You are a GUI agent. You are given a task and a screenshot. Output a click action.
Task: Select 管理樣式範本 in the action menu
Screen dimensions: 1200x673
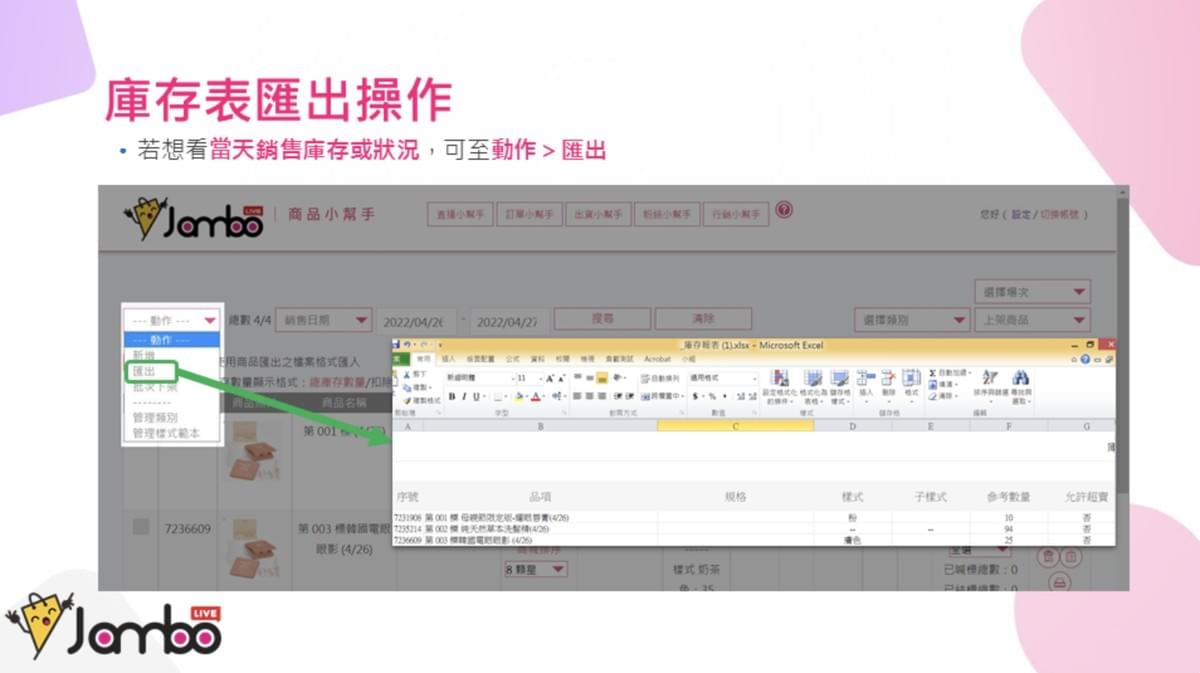tap(166, 433)
